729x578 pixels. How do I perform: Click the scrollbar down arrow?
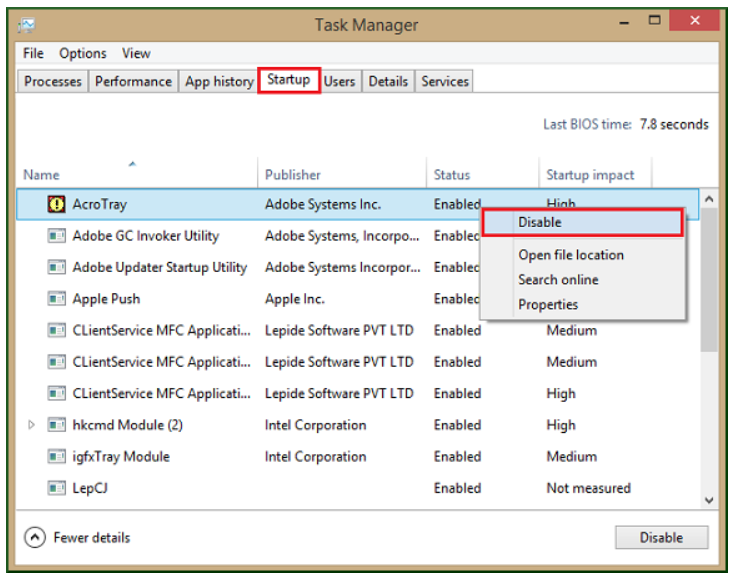pyautogui.click(x=709, y=500)
